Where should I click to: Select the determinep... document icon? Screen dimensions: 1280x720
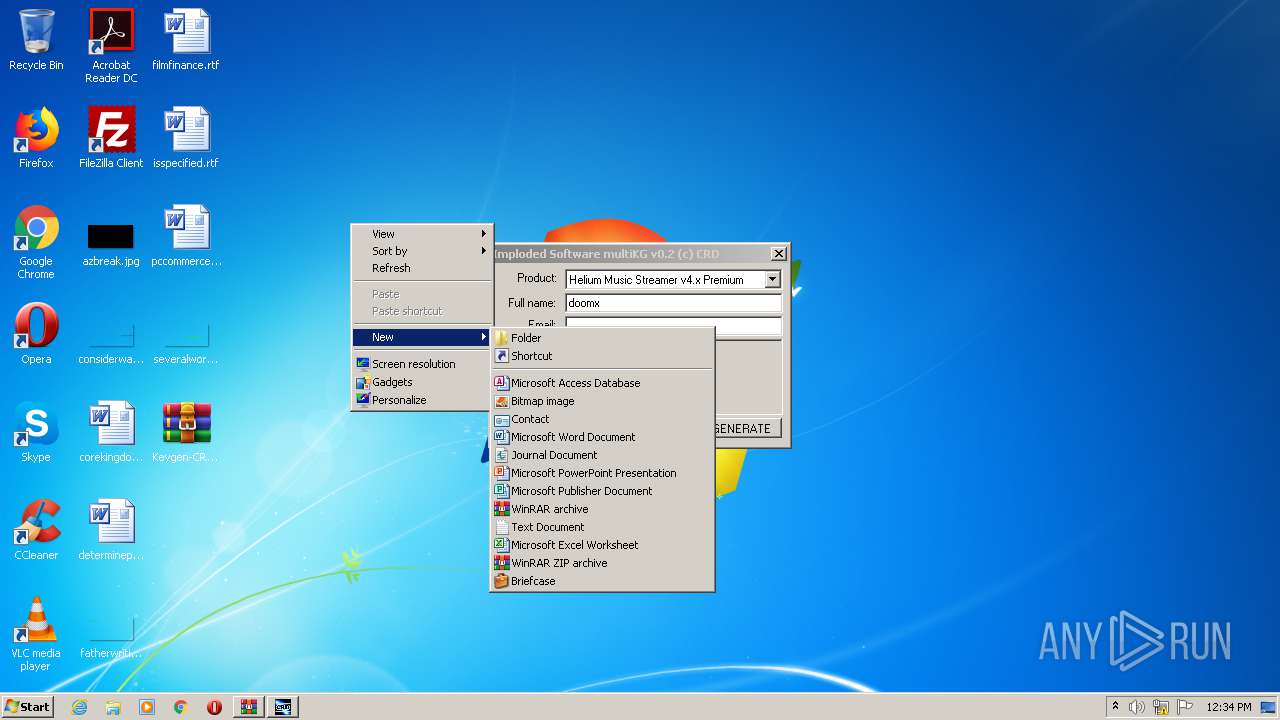(x=111, y=530)
